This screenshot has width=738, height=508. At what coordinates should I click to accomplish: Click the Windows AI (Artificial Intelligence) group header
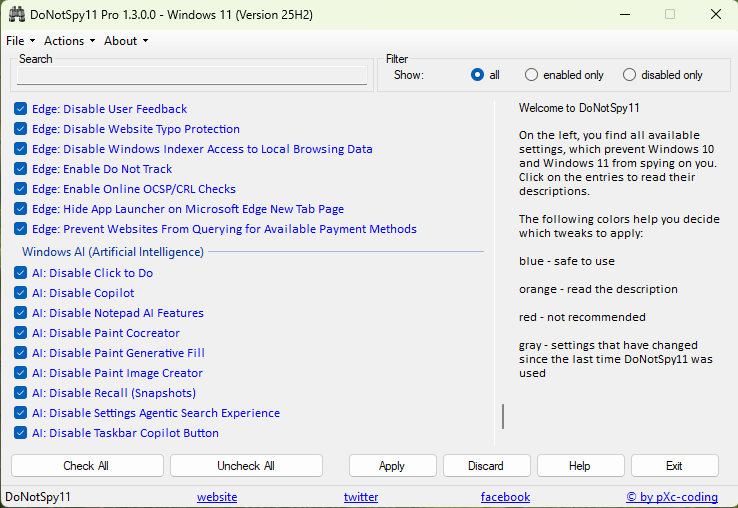point(113,252)
